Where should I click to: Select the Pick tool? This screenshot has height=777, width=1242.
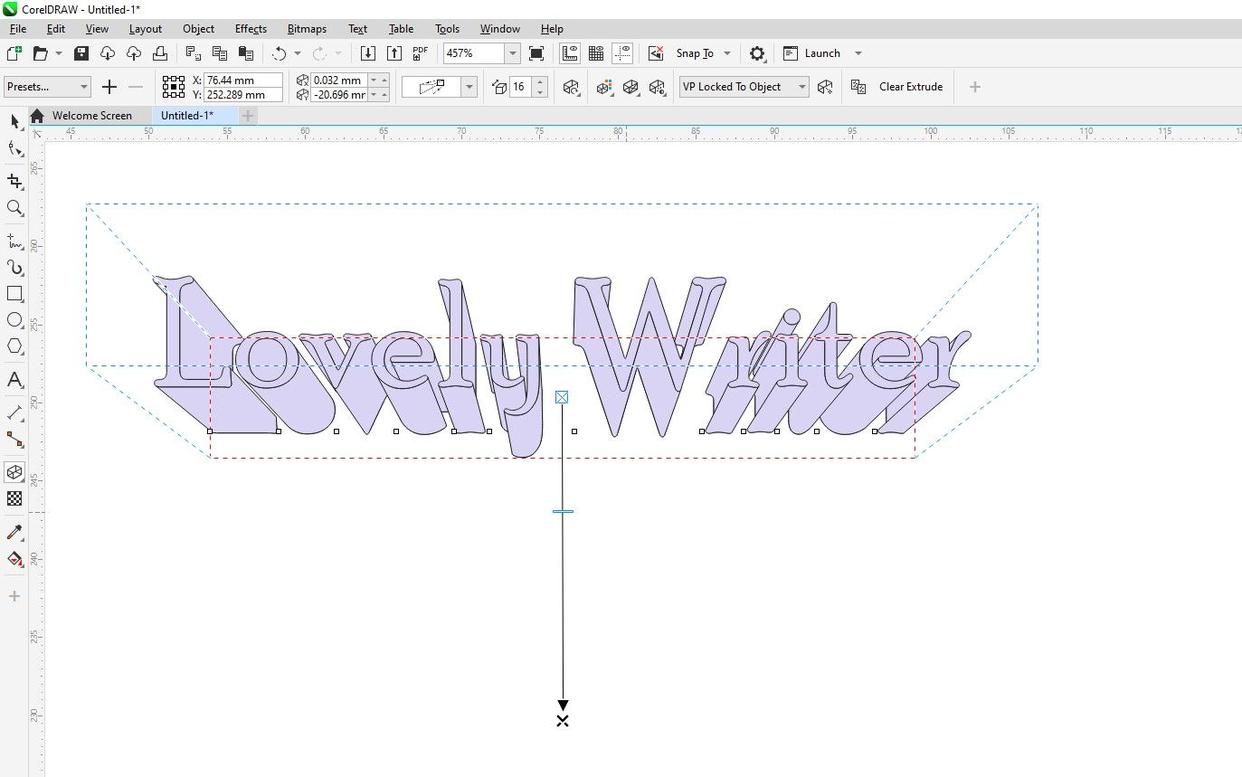[14, 121]
